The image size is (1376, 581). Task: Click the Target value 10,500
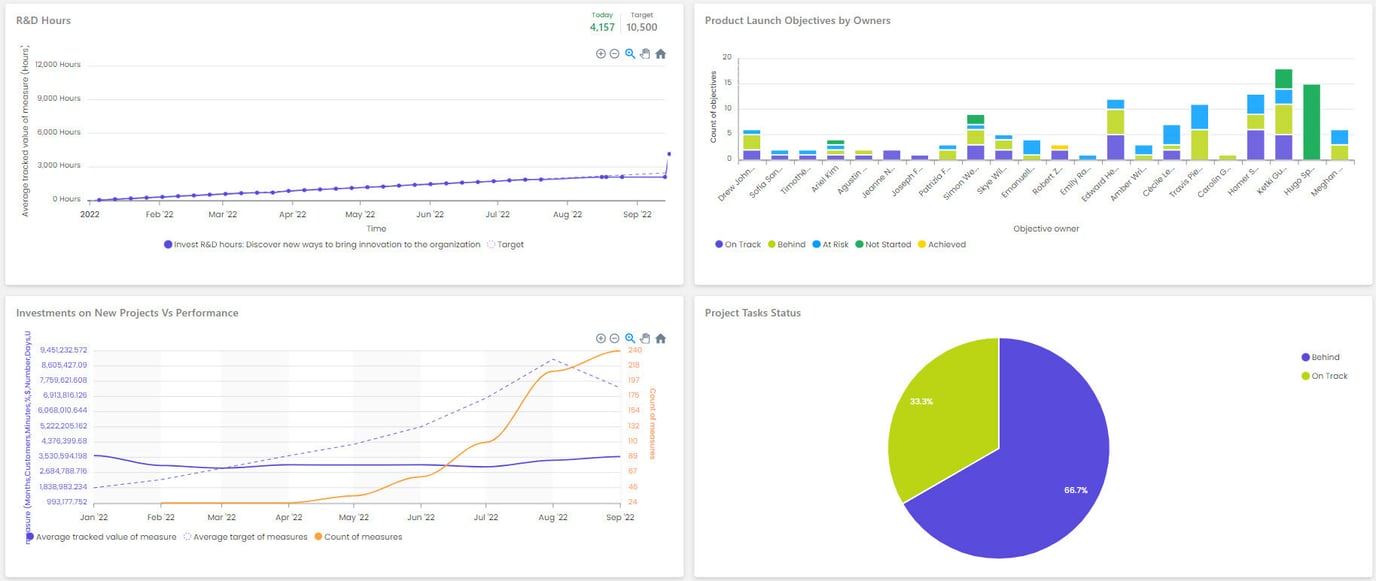pyautogui.click(x=641, y=27)
